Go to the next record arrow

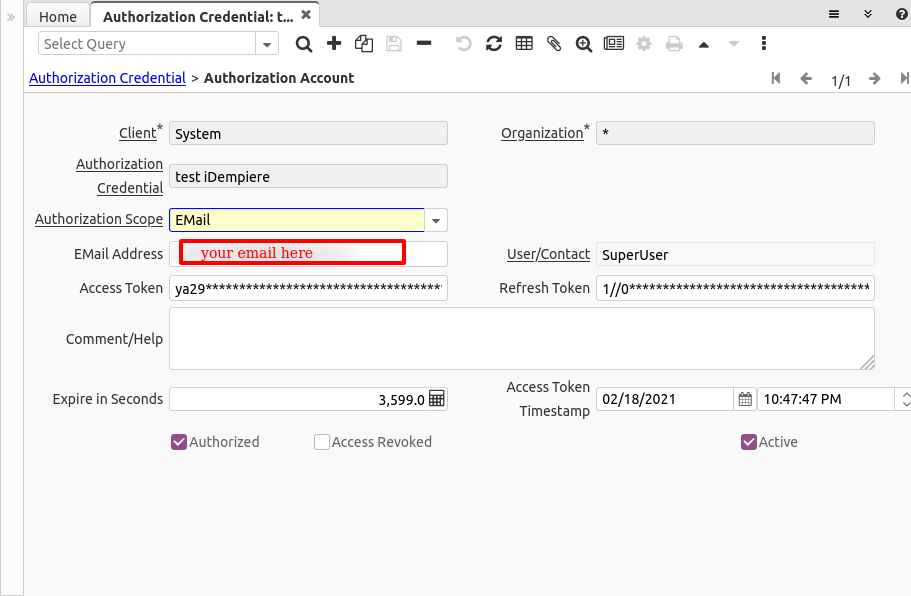pyautogui.click(x=875, y=79)
